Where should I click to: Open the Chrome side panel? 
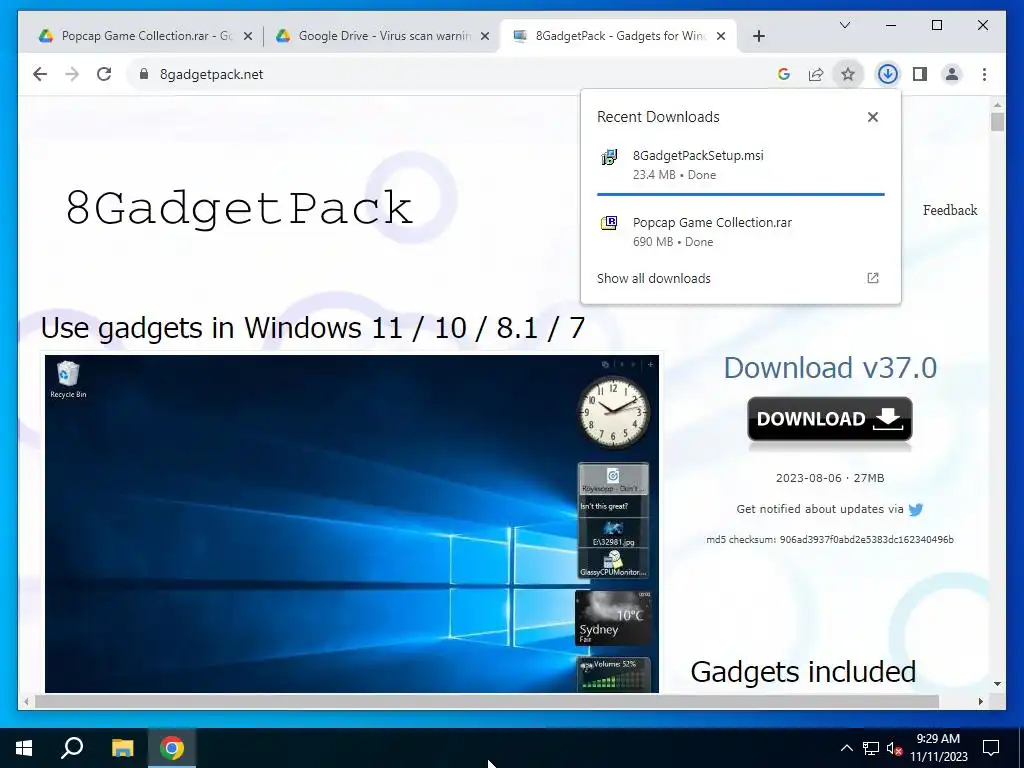[920, 74]
